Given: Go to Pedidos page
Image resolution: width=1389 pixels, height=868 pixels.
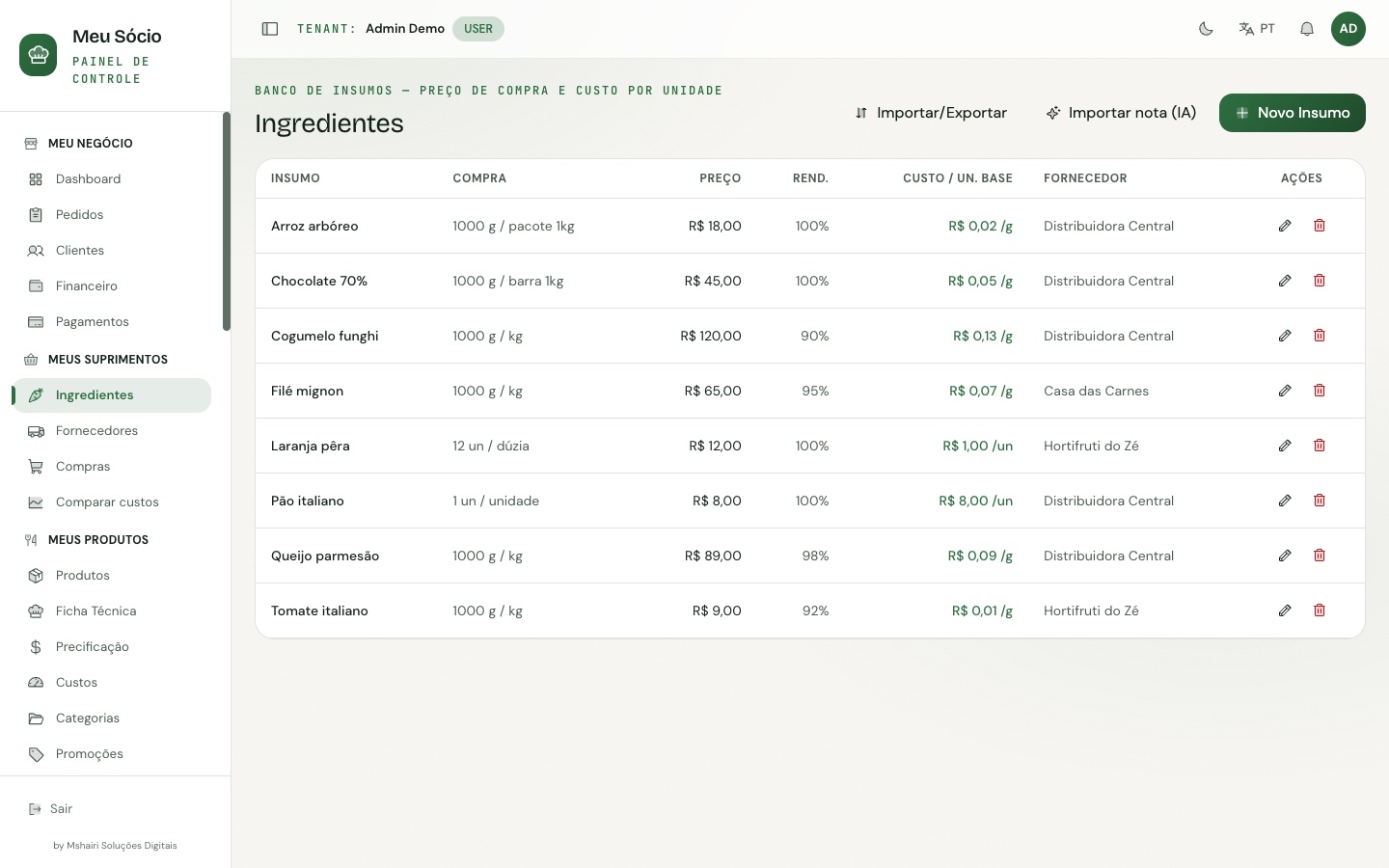Looking at the screenshot, I should pyautogui.click(x=112, y=215).
